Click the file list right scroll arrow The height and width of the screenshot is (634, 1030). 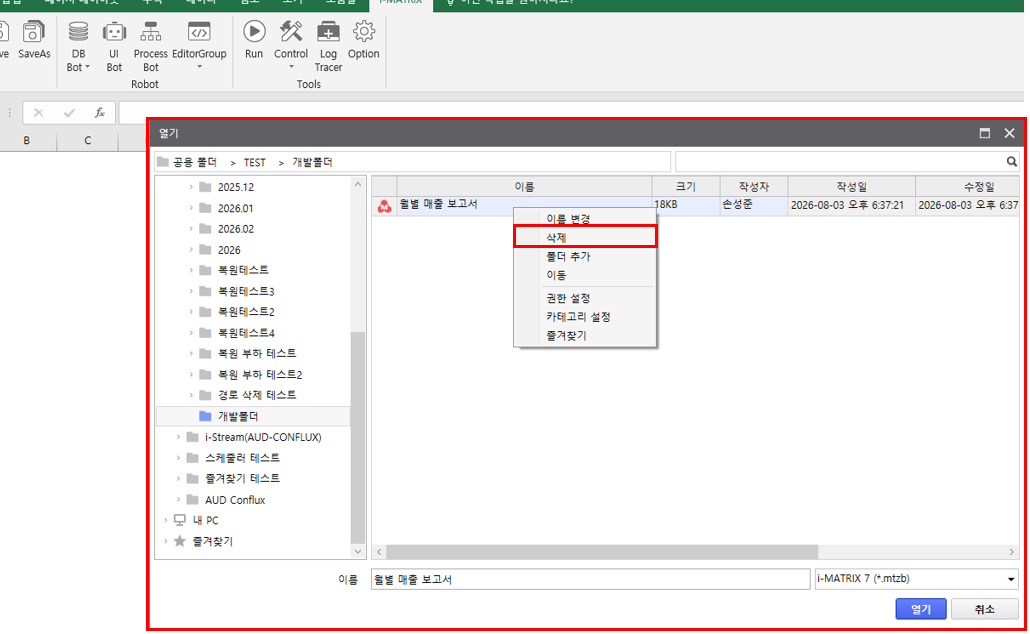click(x=1012, y=552)
